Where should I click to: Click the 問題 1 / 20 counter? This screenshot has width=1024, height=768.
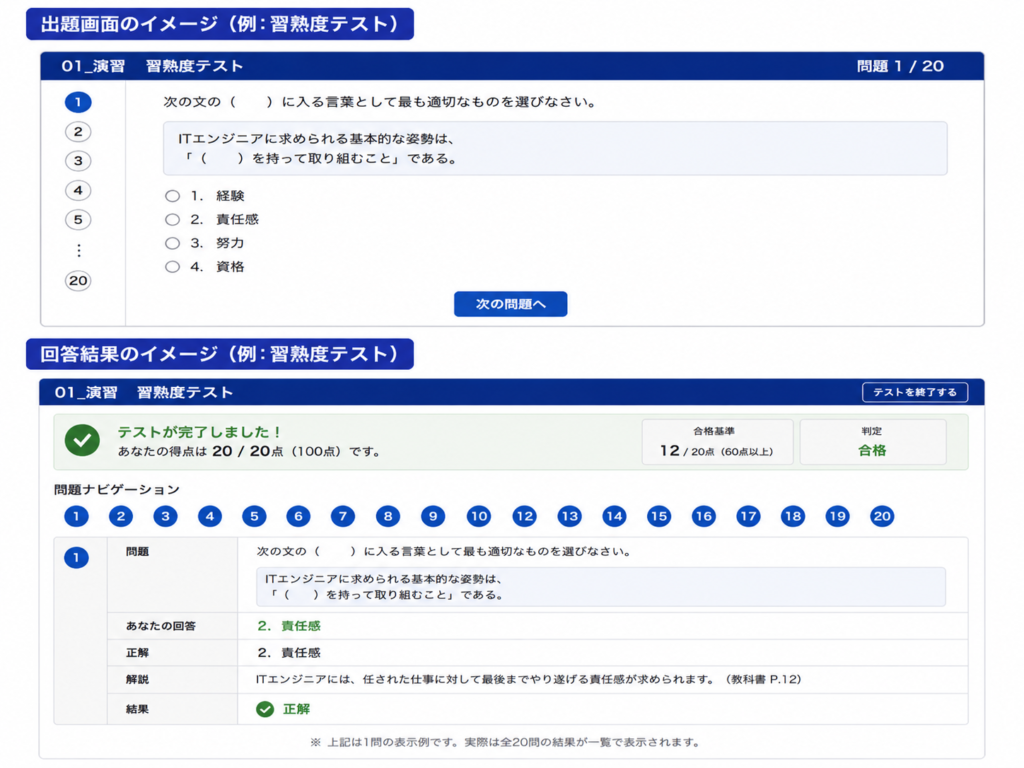(x=900, y=66)
